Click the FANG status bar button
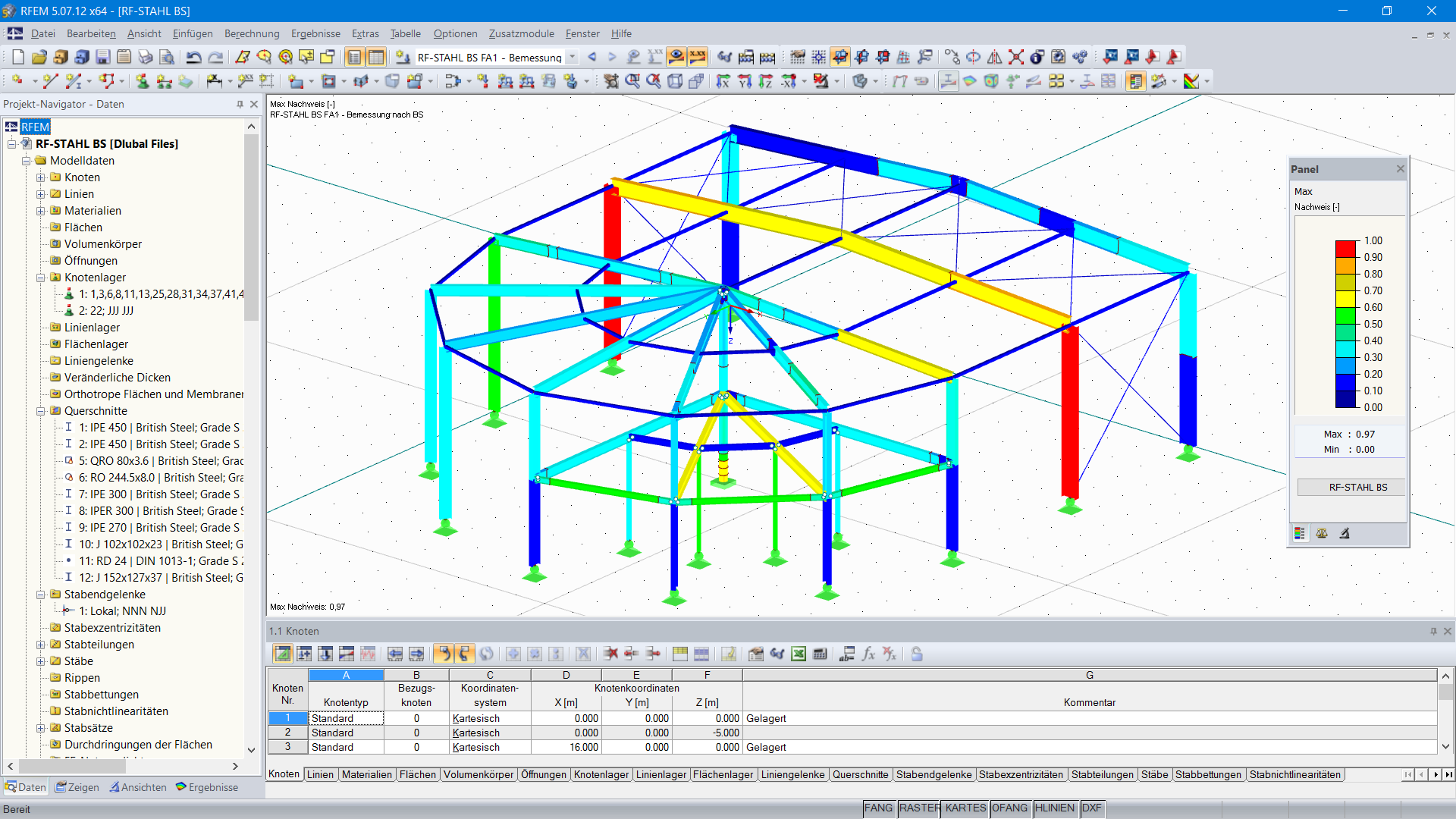 coord(878,808)
